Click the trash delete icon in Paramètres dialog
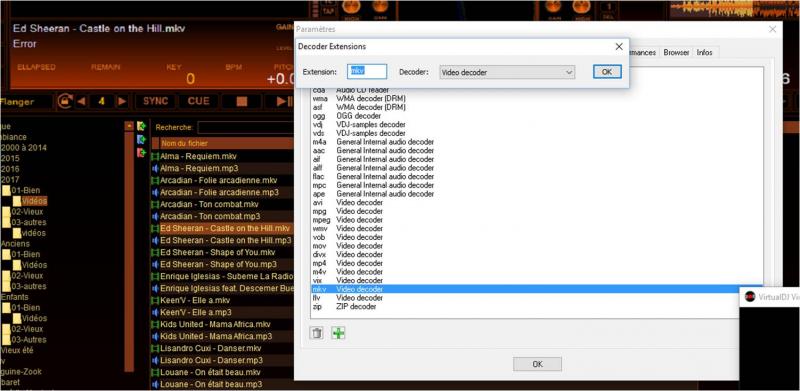The height and width of the screenshot is (391, 800). click(316, 333)
